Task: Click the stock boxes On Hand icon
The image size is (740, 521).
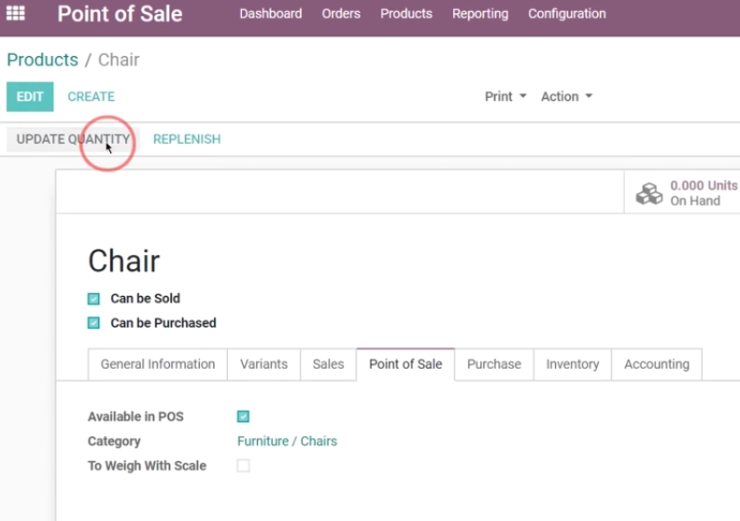Action: 649,193
